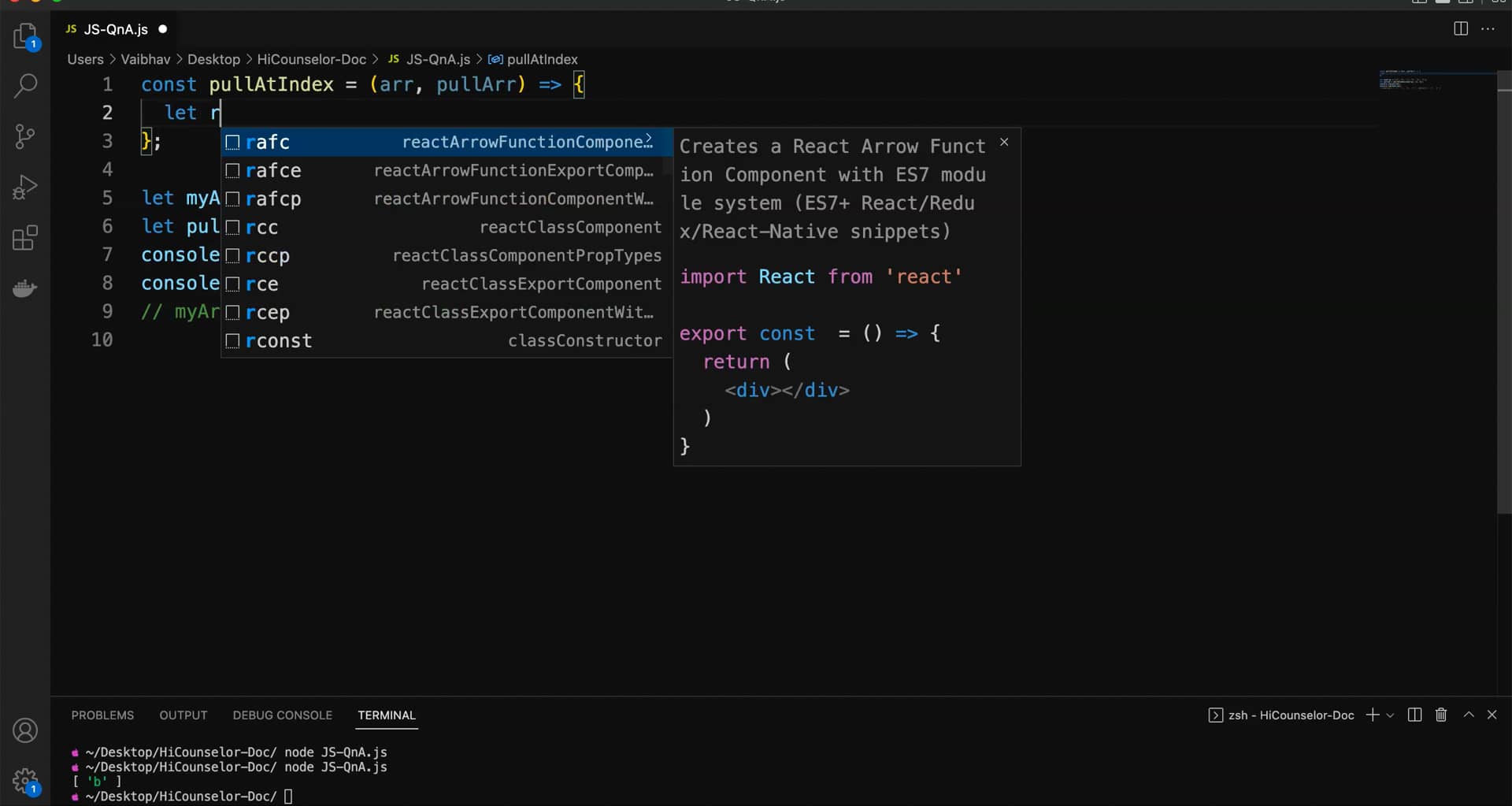
Task: Split the editor using top-right icon
Action: tap(1461, 28)
